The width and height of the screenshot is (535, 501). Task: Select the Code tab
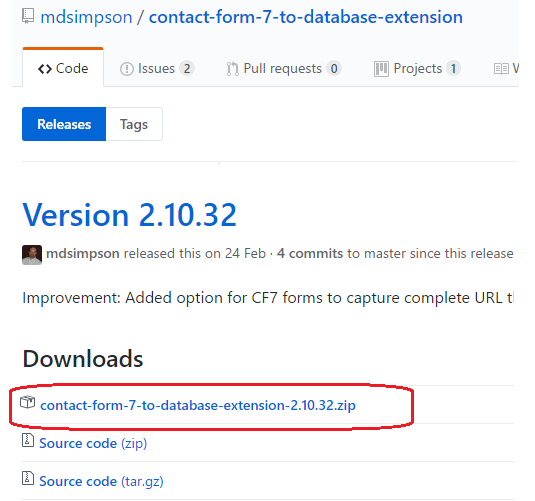pos(63,68)
